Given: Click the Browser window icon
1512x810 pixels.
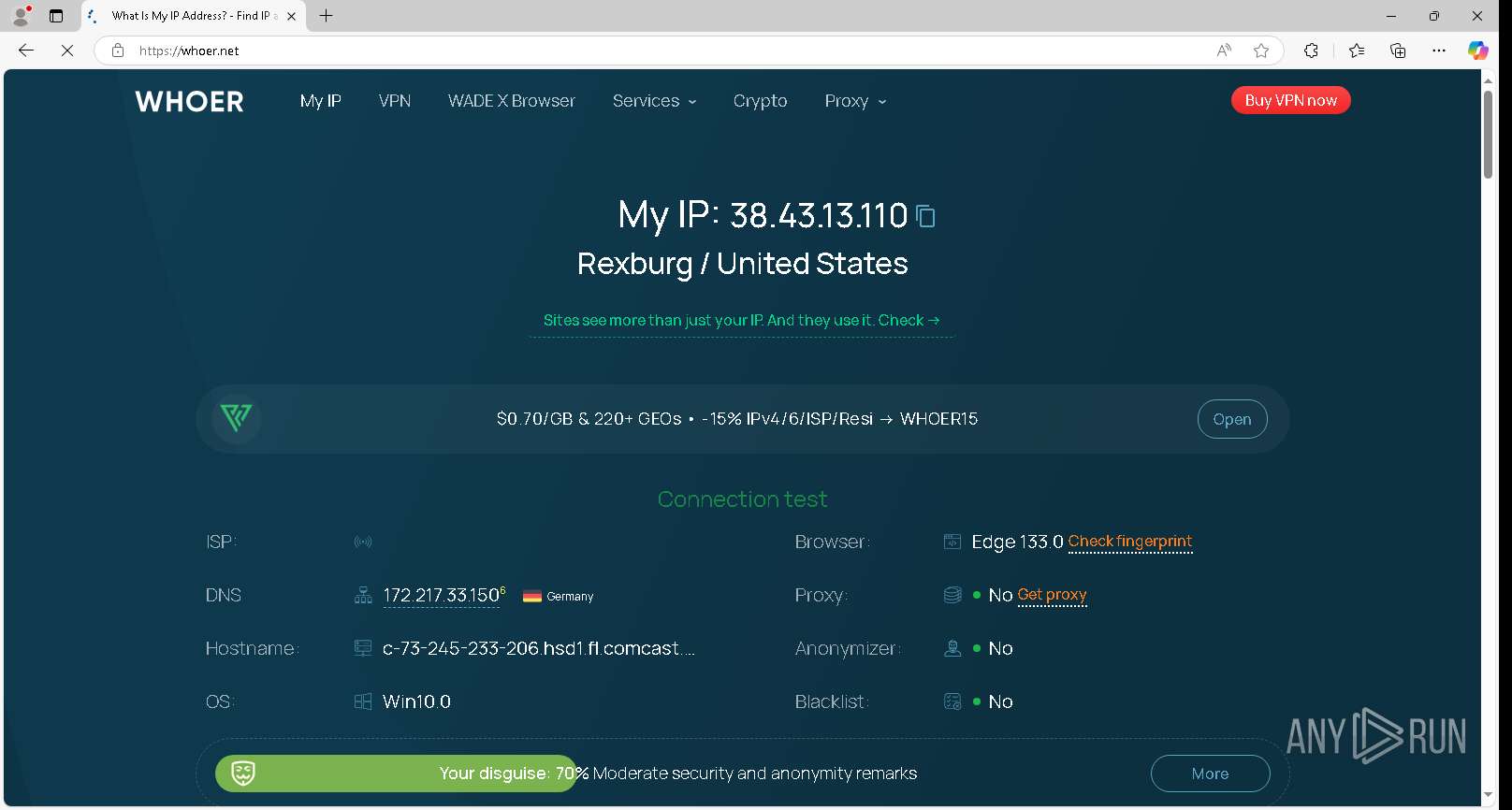Looking at the screenshot, I should pyautogui.click(x=952, y=542).
